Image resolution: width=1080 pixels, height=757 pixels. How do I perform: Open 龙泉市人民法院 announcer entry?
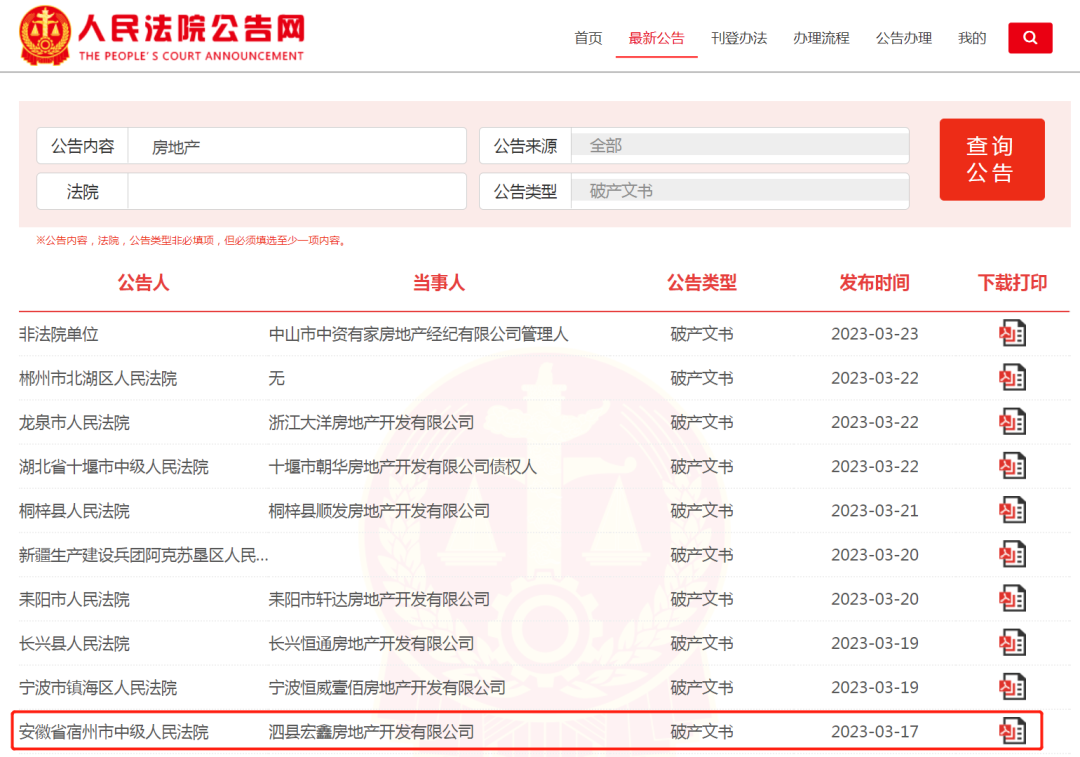click(x=74, y=422)
